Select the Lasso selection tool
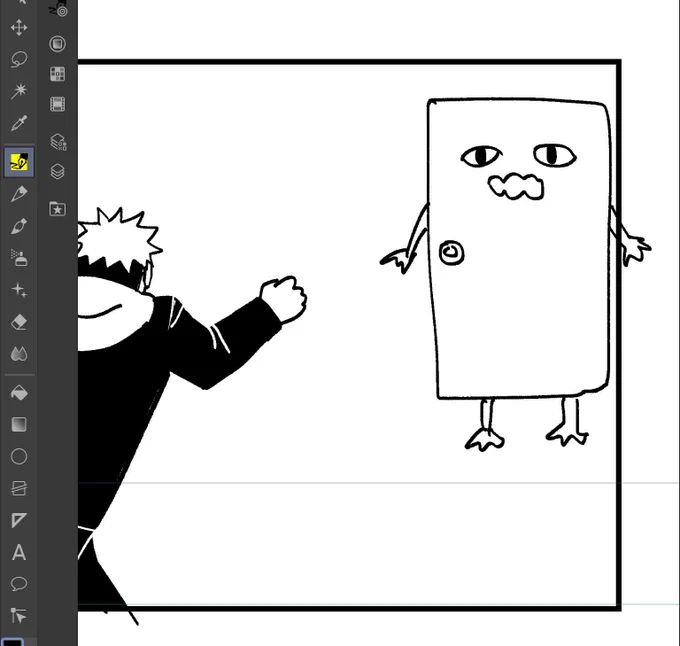Screen dimensions: 680x646 19,59
